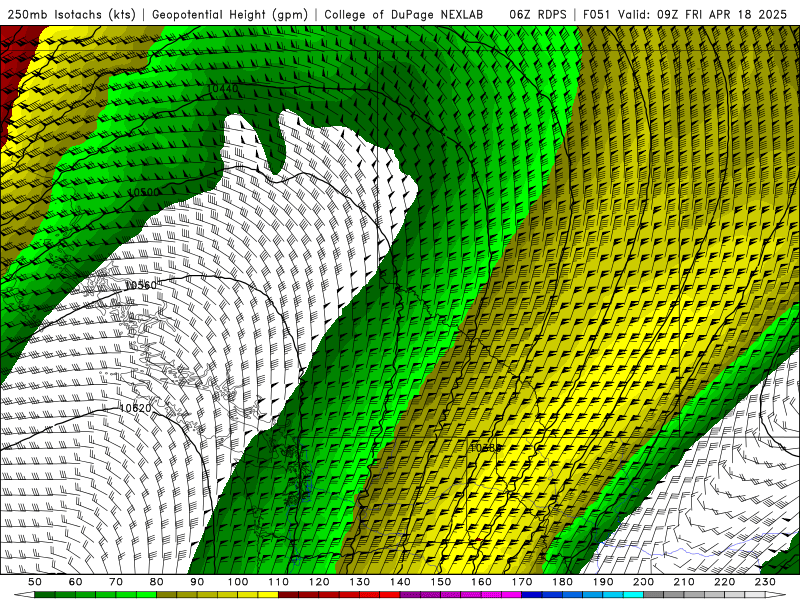The height and width of the screenshot is (600, 800).
Task: Click the 70 knot legend value
Action: pos(116,582)
